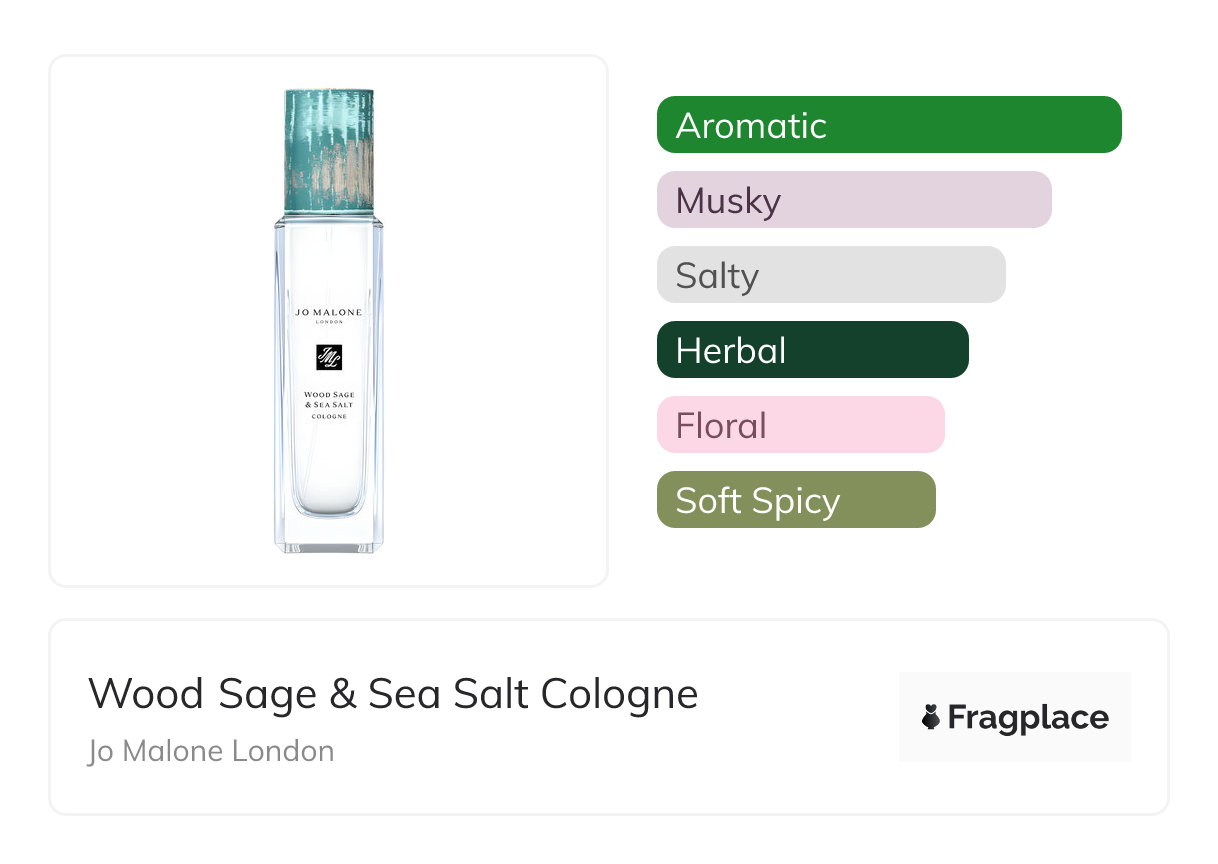Image resolution: width=1218 pixels, height=864 pixels.
Task: Click the word Aromatic in the green bar
Action: 751,125
